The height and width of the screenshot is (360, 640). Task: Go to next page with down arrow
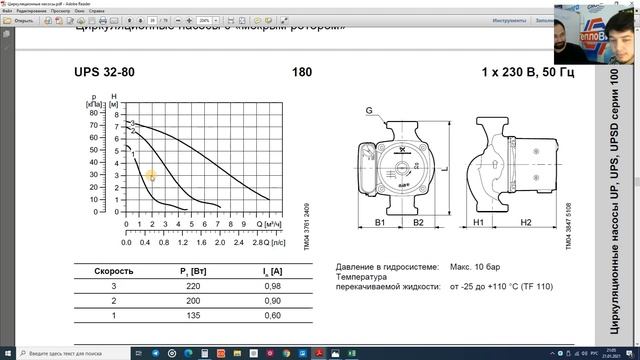140,20
